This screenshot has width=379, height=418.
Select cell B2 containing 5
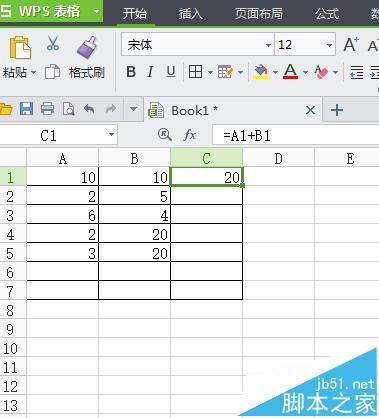[x=134, y=196]
